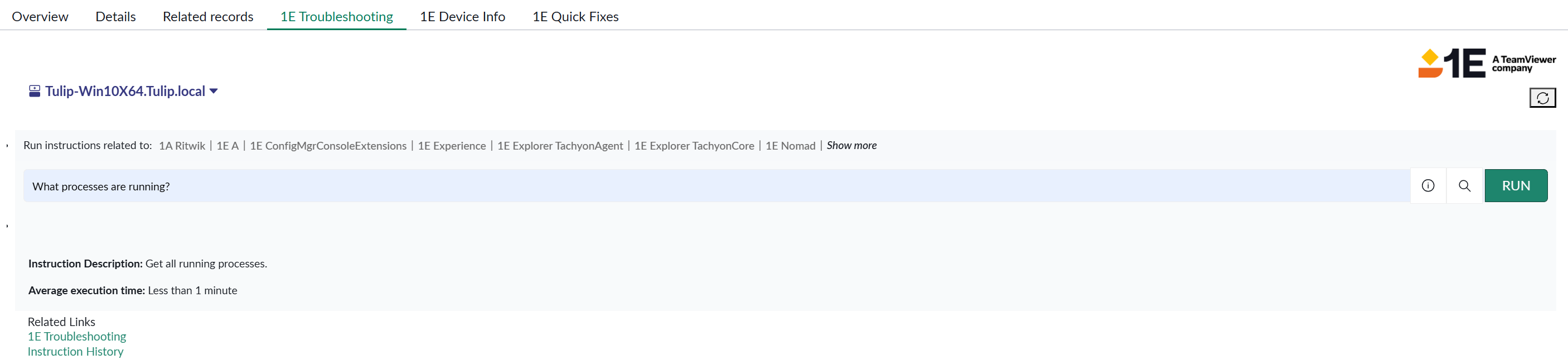Switch to the Details tab
Viewport: 1568px width, 364px height.
[115, 16]
